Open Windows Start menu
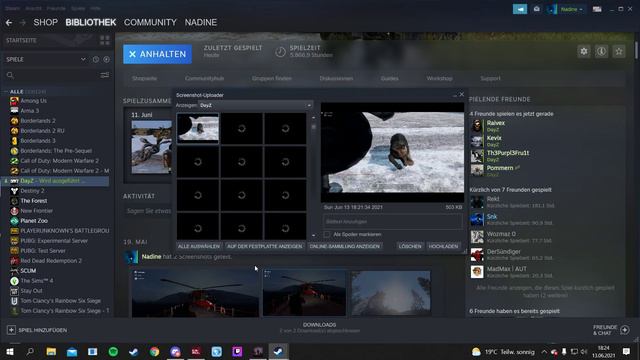 tap(9, 351)
